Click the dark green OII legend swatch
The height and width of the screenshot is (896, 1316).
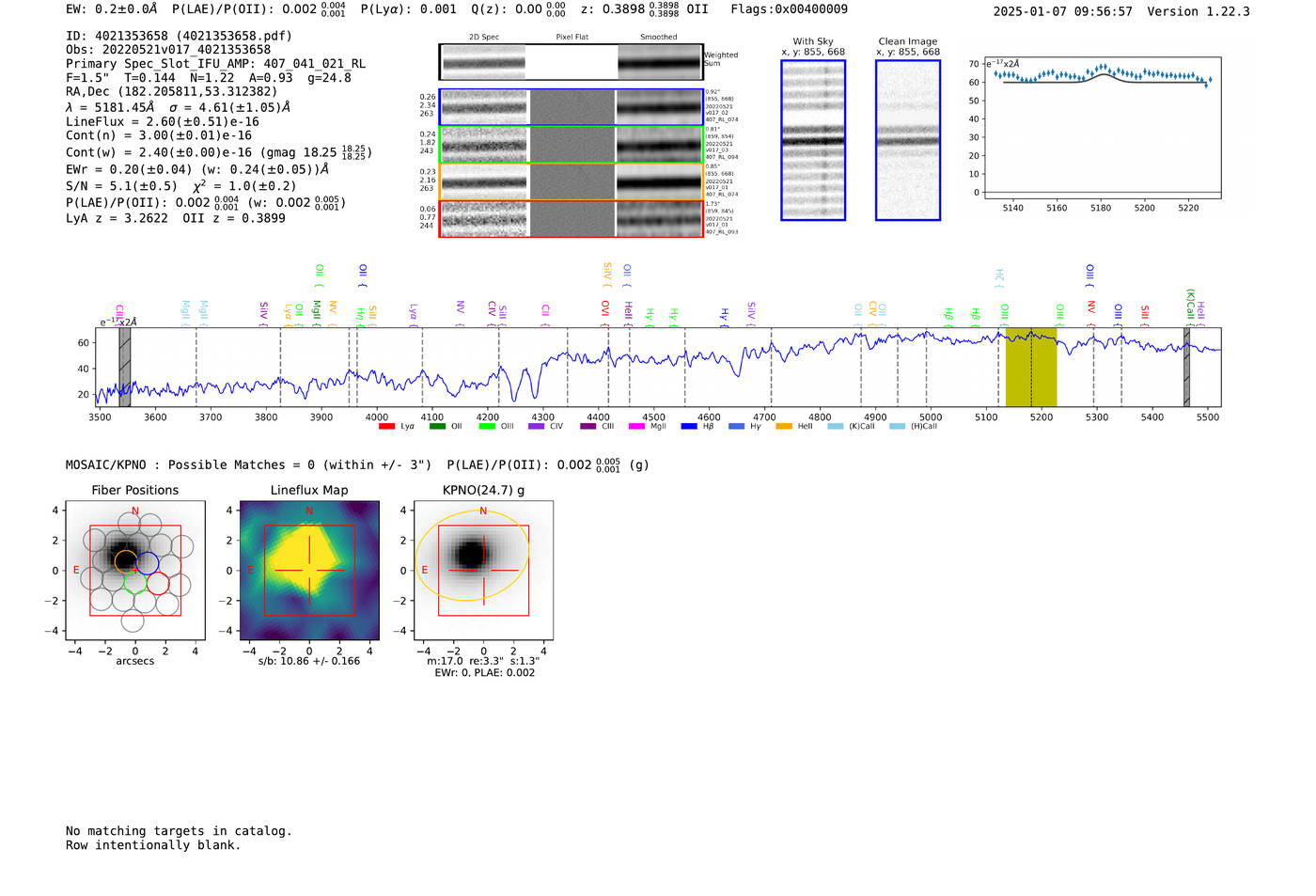[437, 427]
